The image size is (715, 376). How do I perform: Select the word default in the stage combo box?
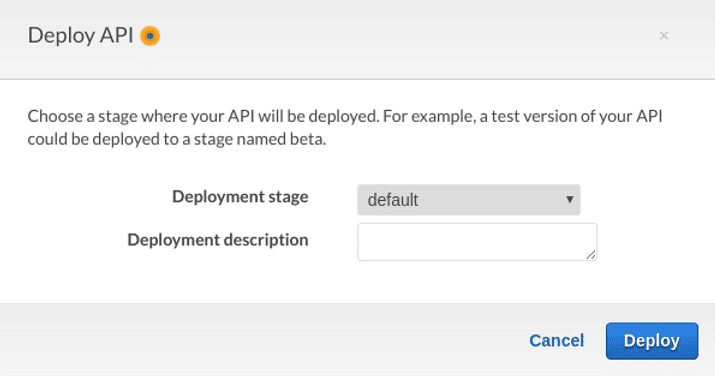click(393, 200)
